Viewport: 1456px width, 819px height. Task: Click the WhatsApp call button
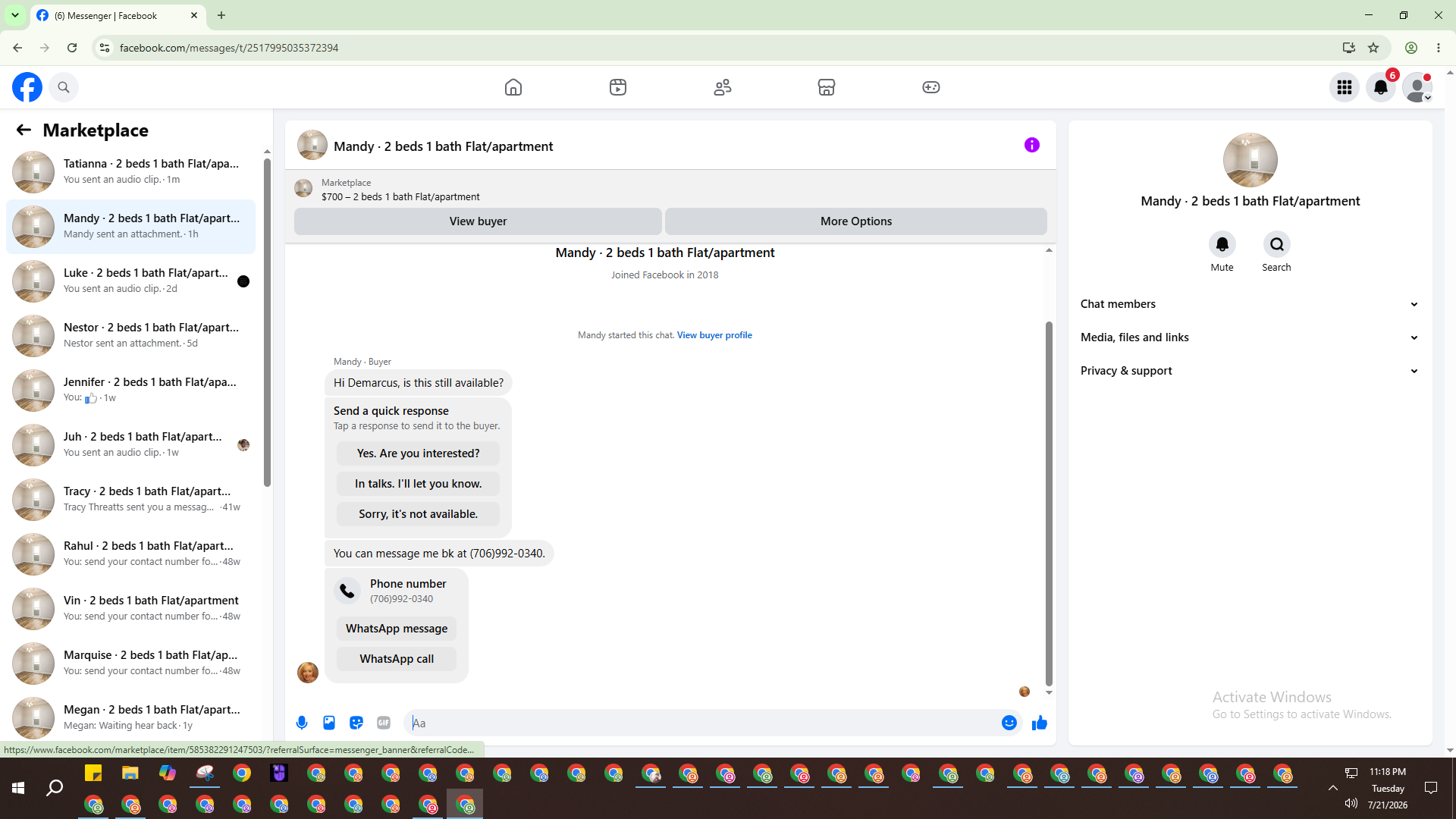click(x=397, y=659)
